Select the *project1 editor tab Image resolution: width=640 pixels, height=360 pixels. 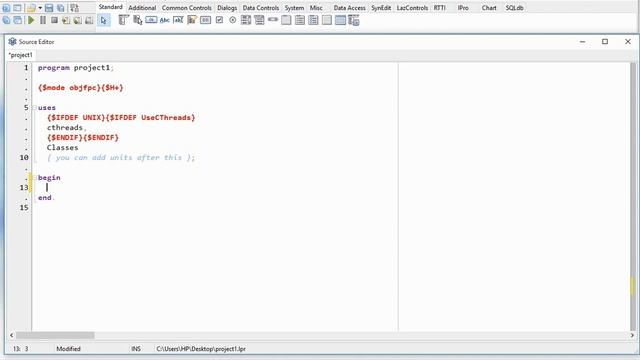(20, 55)
